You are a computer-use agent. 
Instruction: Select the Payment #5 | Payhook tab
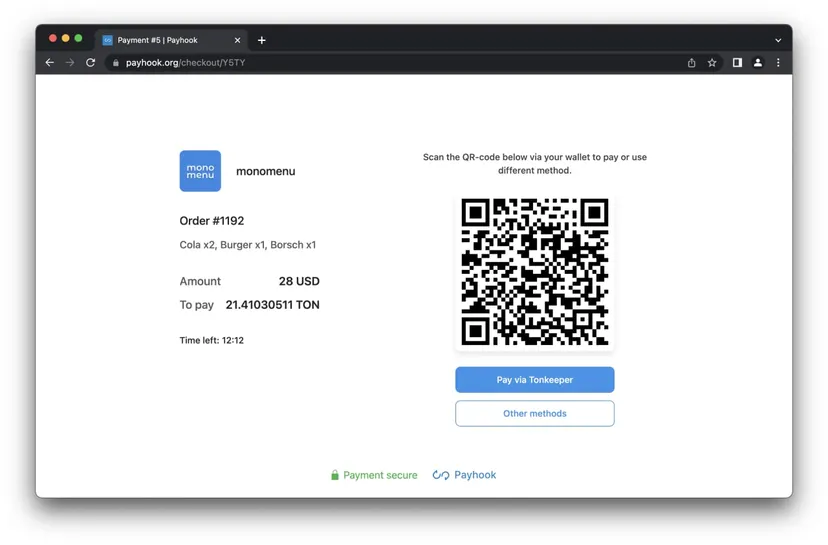pos(171,40)
